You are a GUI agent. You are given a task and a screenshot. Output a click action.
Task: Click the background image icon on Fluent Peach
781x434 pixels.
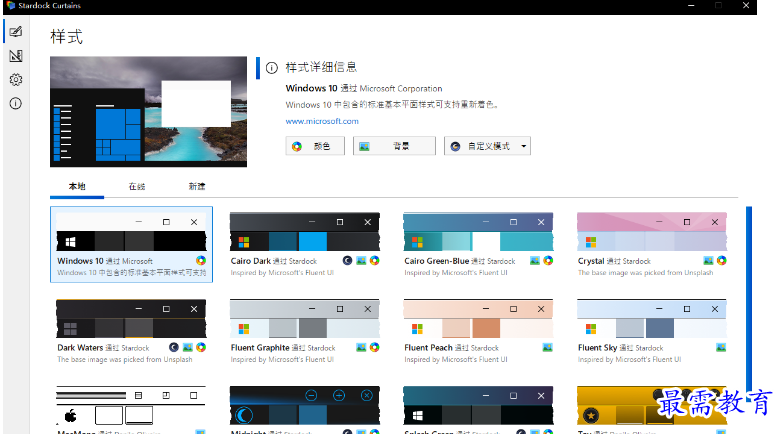pyautogui.click(x=547, y=347)
